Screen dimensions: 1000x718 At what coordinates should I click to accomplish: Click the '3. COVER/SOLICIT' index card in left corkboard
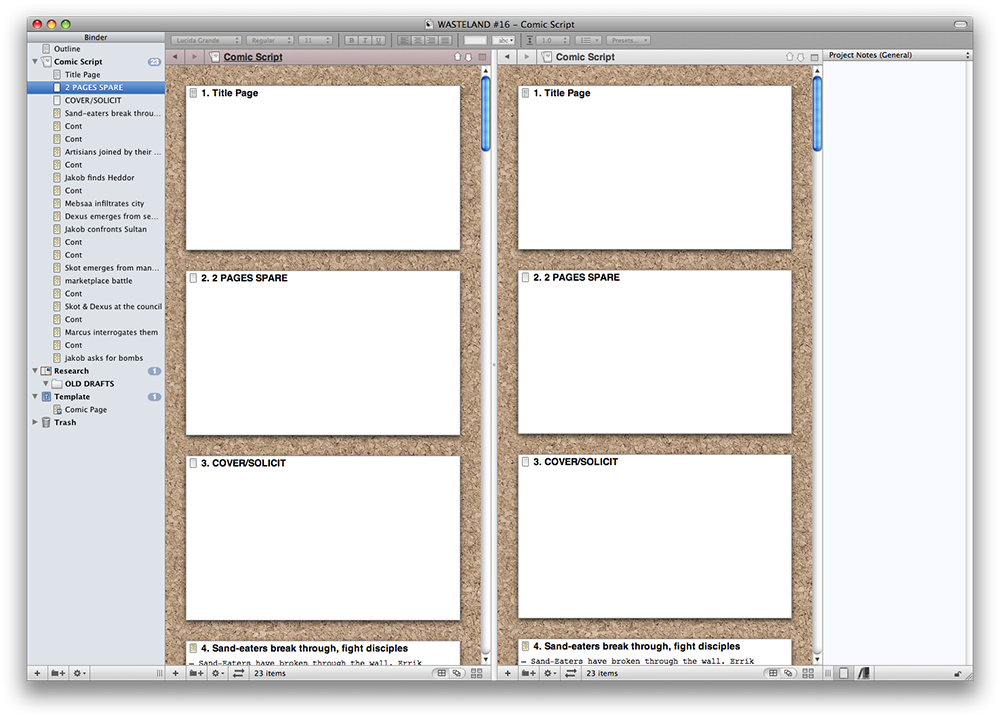pos(323,538)
